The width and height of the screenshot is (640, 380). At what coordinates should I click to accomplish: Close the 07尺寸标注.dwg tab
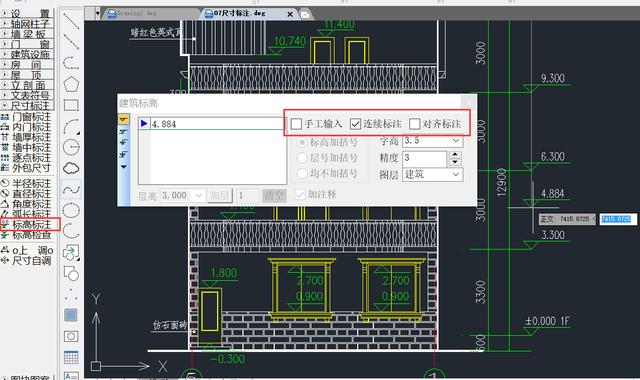[290, 14]
